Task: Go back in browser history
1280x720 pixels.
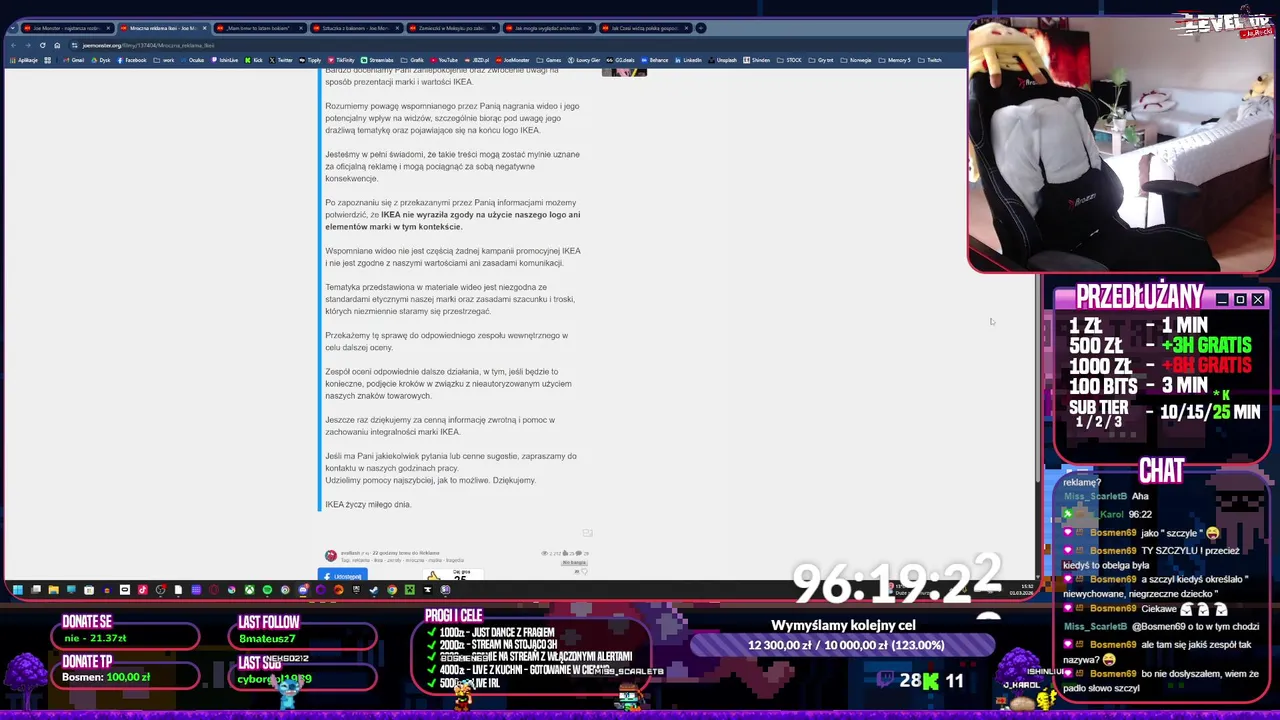Action: 13,45
